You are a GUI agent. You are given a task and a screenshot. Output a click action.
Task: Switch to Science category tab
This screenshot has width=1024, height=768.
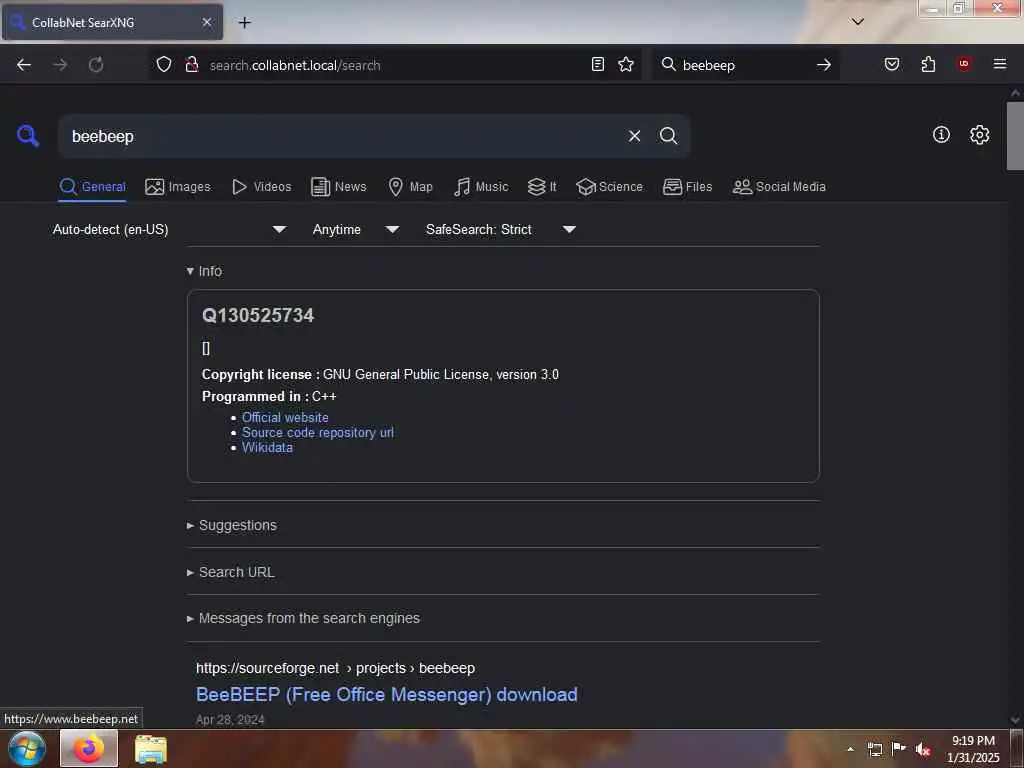(609, 187)
